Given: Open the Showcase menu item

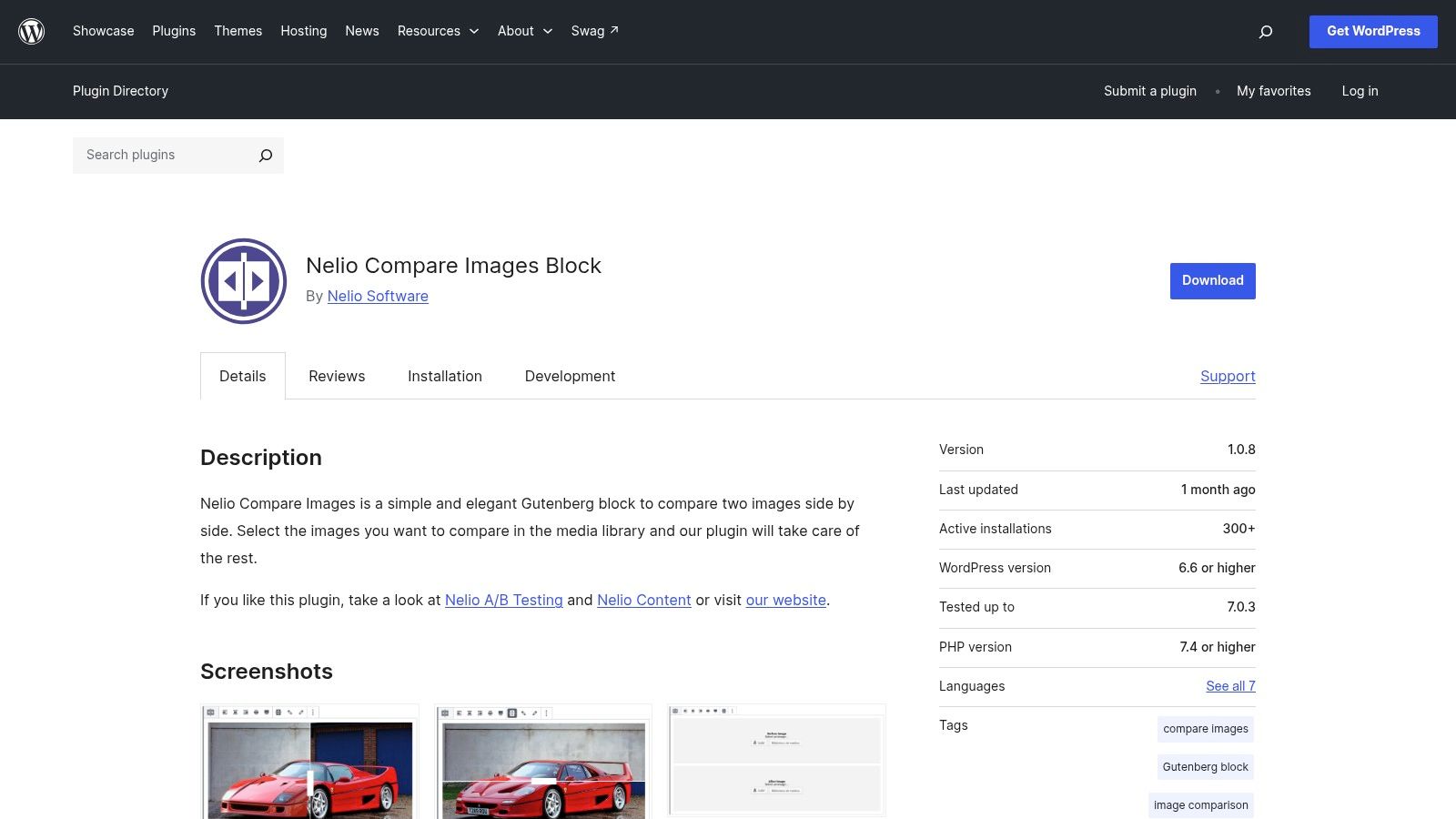Looking at the screenshot, I should tap(103, 31).
